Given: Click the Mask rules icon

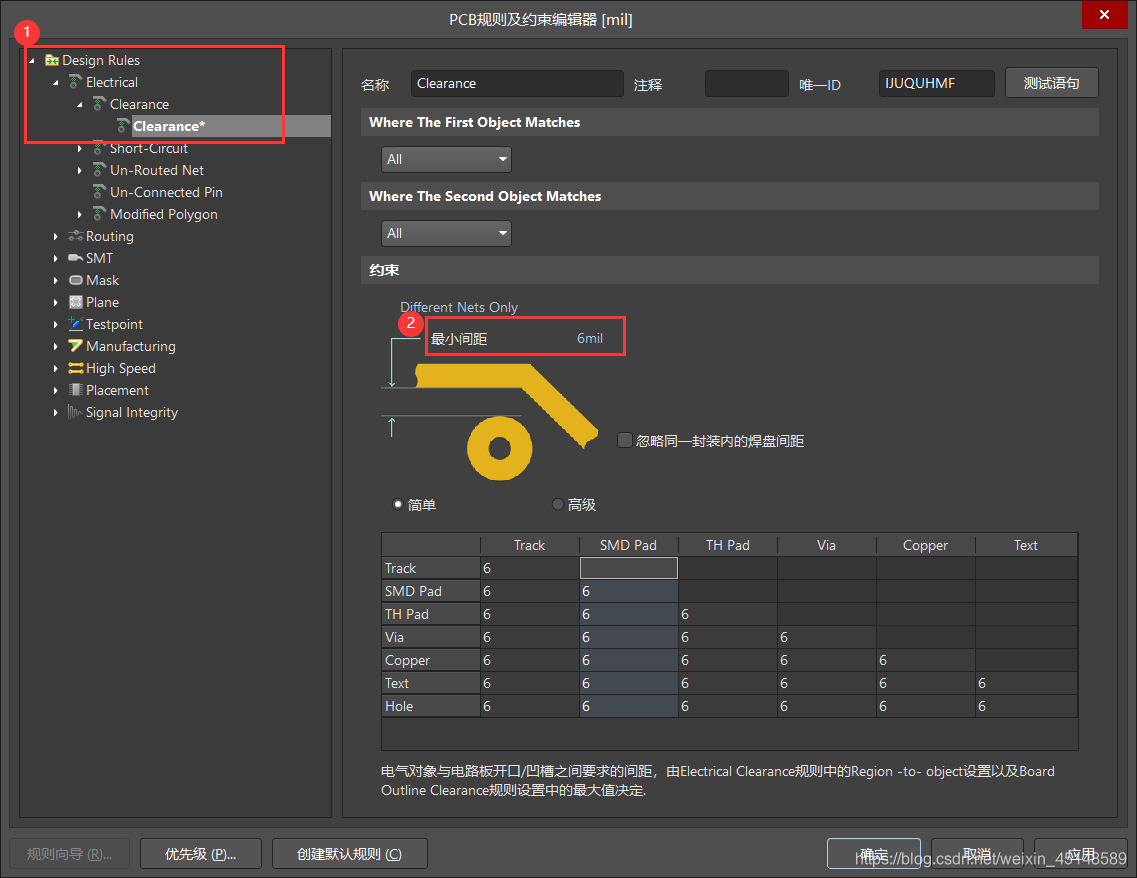Looking at the screenshot, I should coord(76,280).
